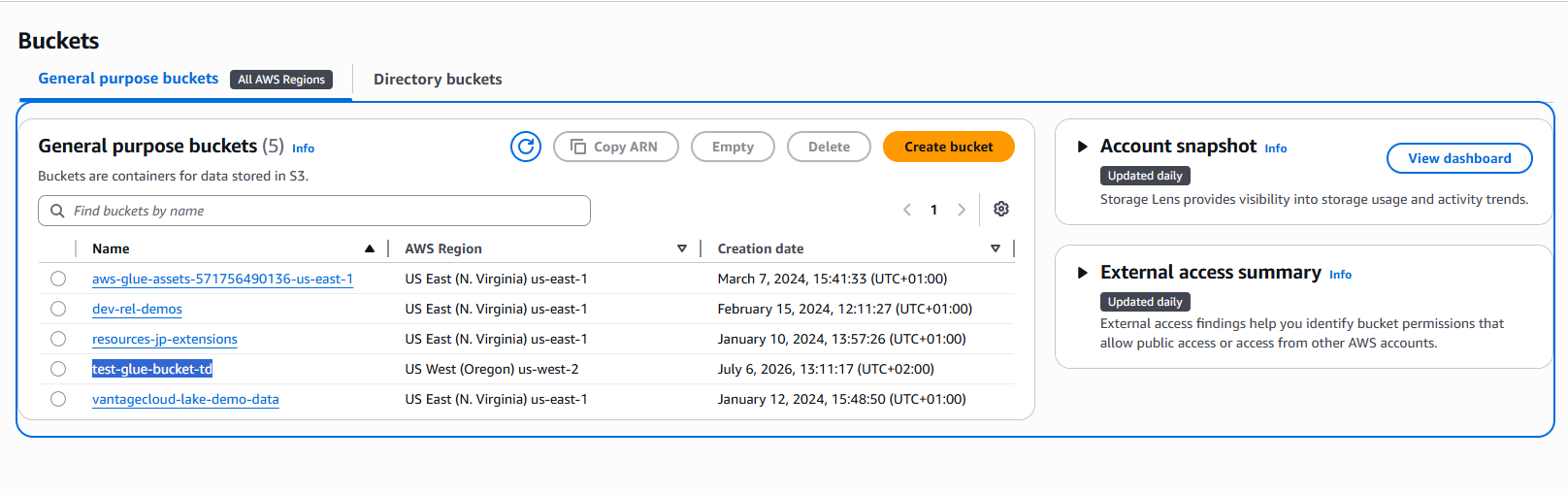
Task: Click the AWS Region column header
Action: [x=443, y=248]
